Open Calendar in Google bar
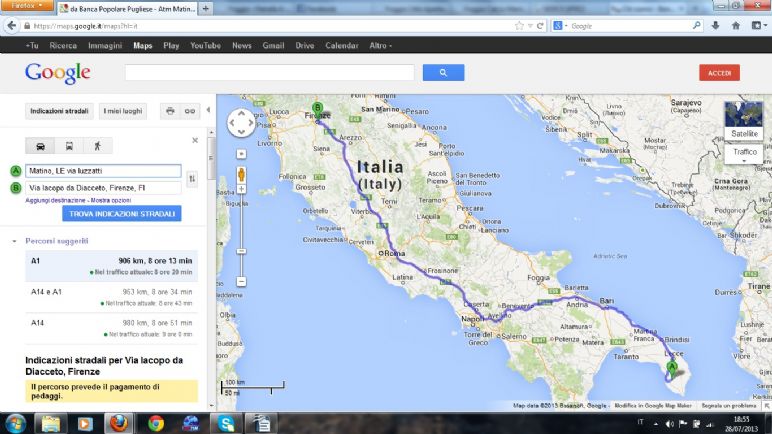 342,45
